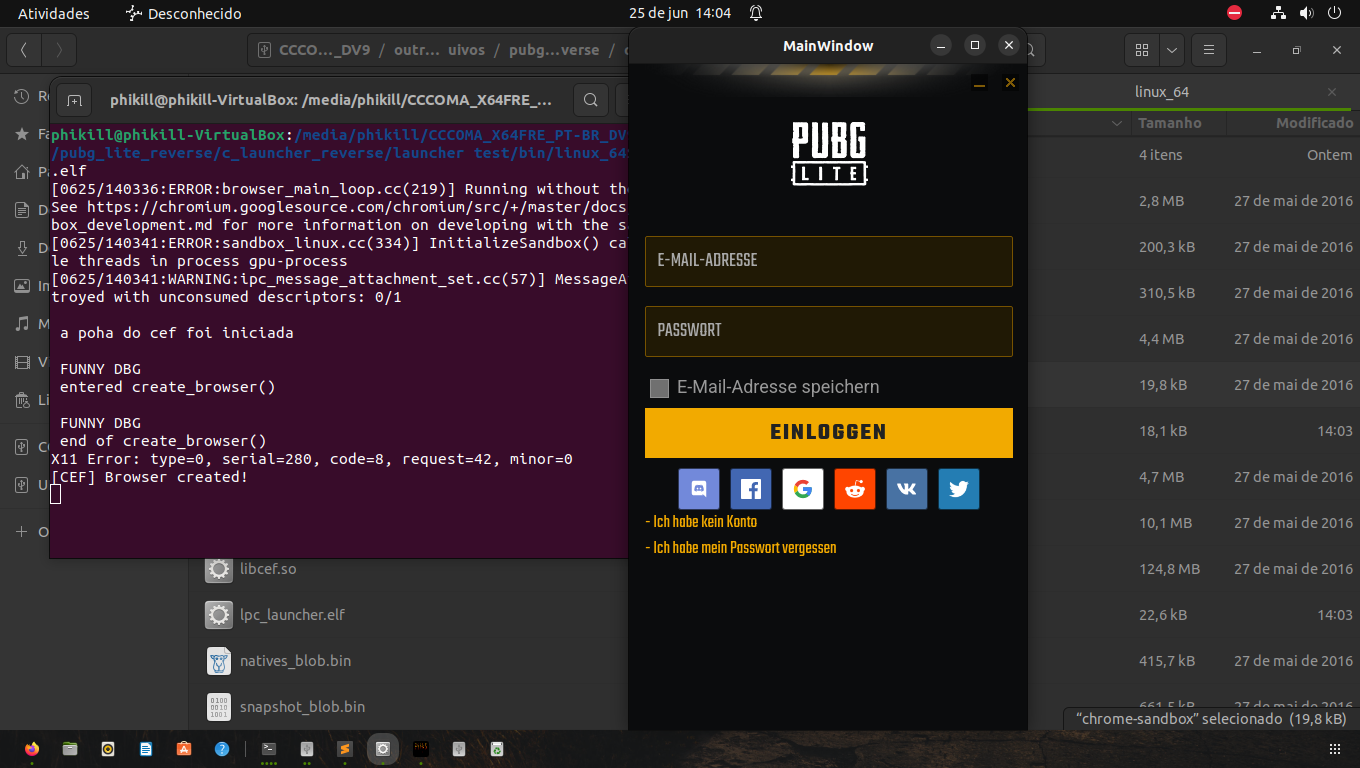The height and width of the screenshot is (768, 1360).
Task: Log in with the Twitter icon
Action: click(x=959, y=489)
